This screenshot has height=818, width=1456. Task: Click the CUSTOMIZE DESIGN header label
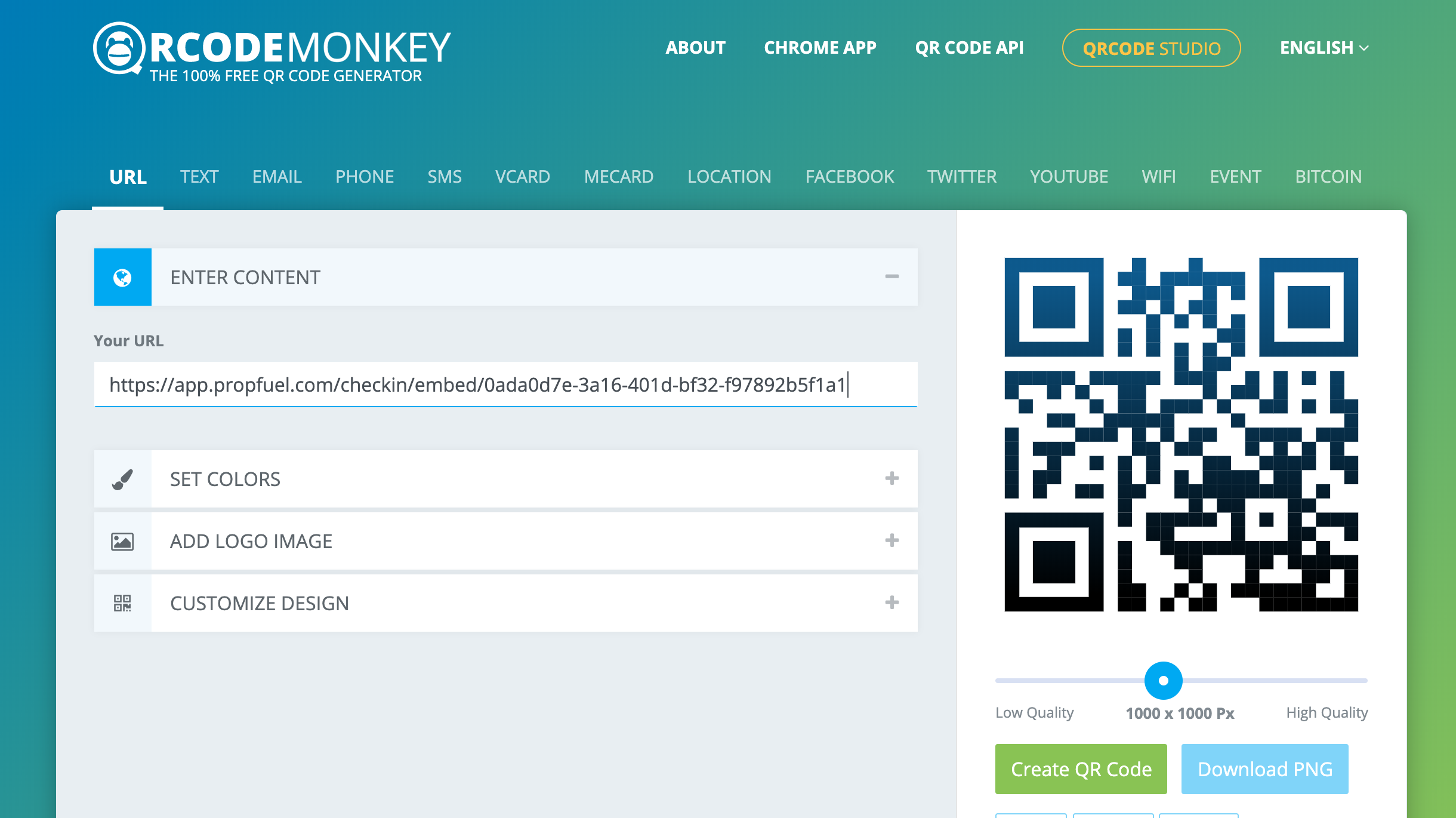pyautogui.click(x=260, y=604)
